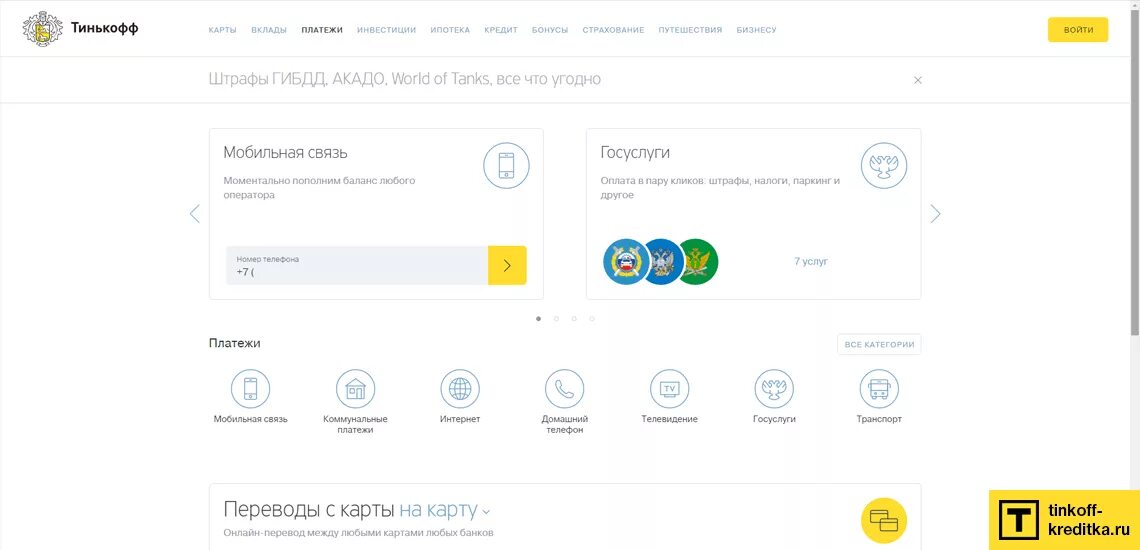
Task: Submit phone number with yellow arrow button
Action: [x=507, y=265]
